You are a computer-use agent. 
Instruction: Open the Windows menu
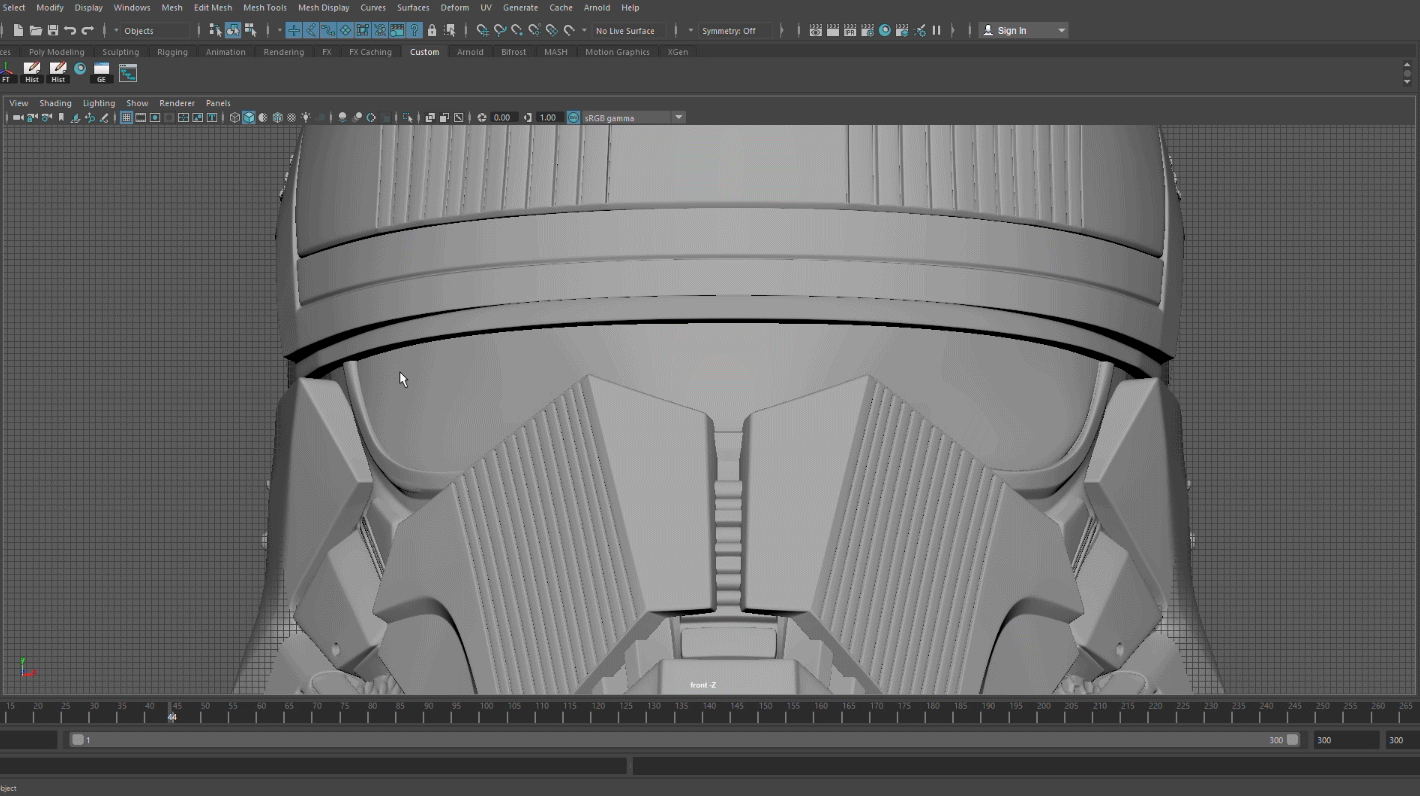[131, 7]
